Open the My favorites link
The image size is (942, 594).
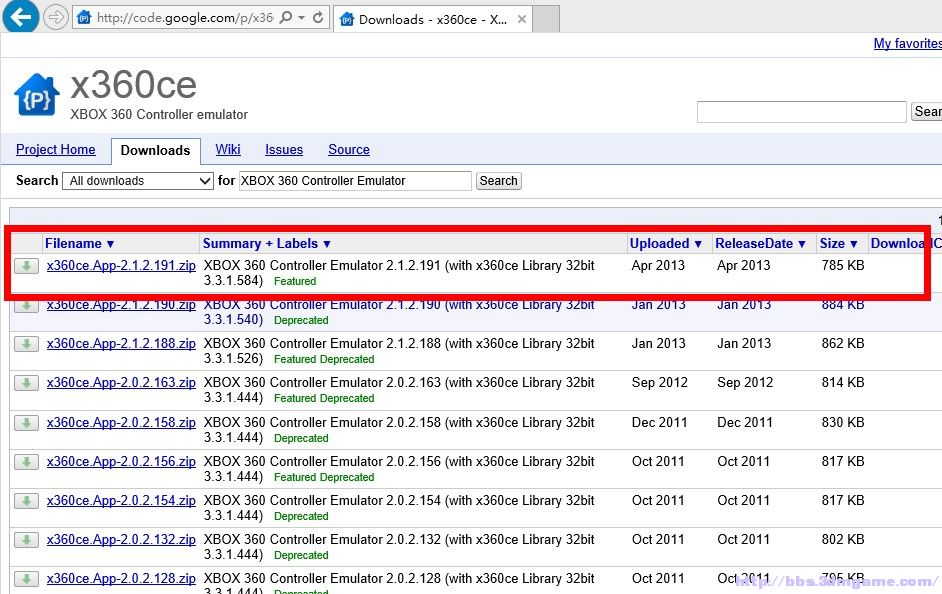tap(908, 43)
